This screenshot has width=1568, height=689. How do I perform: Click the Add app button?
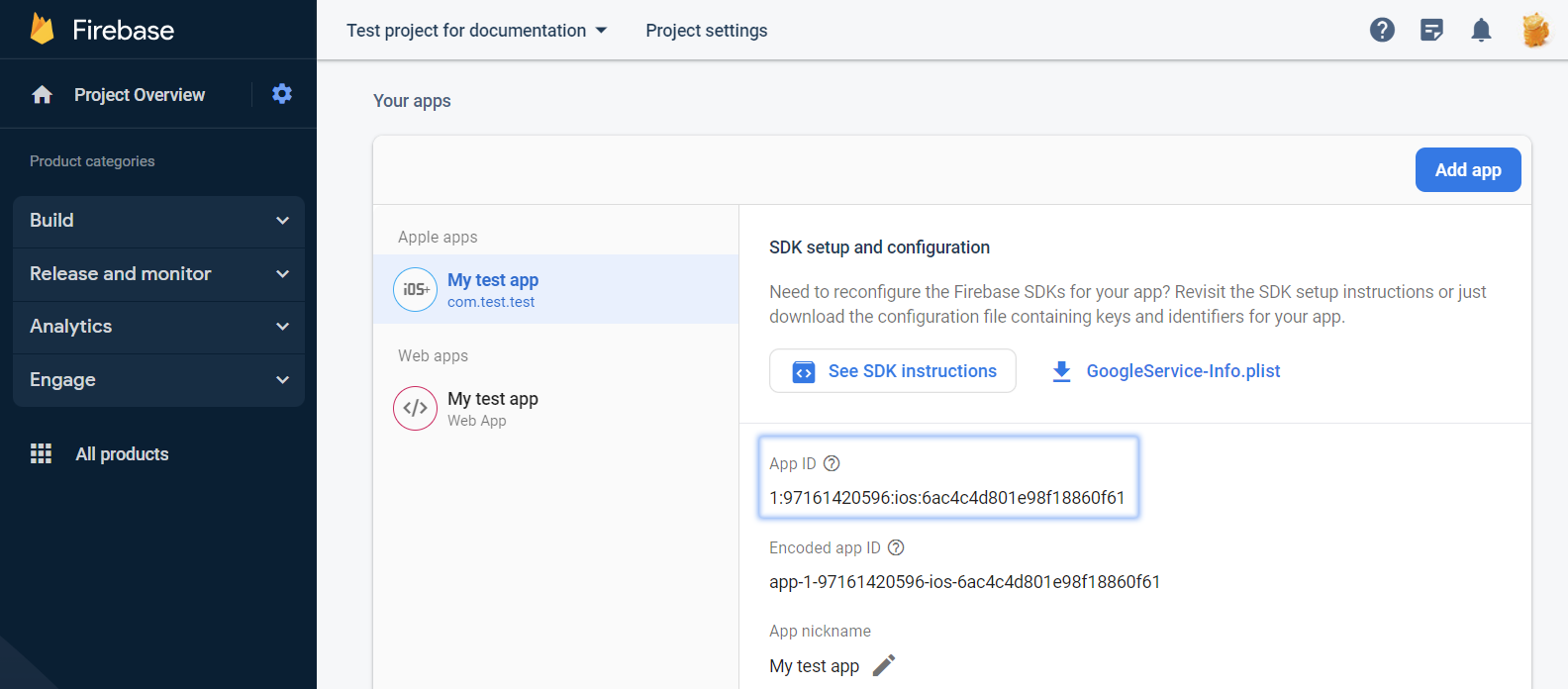[1467, 170]
